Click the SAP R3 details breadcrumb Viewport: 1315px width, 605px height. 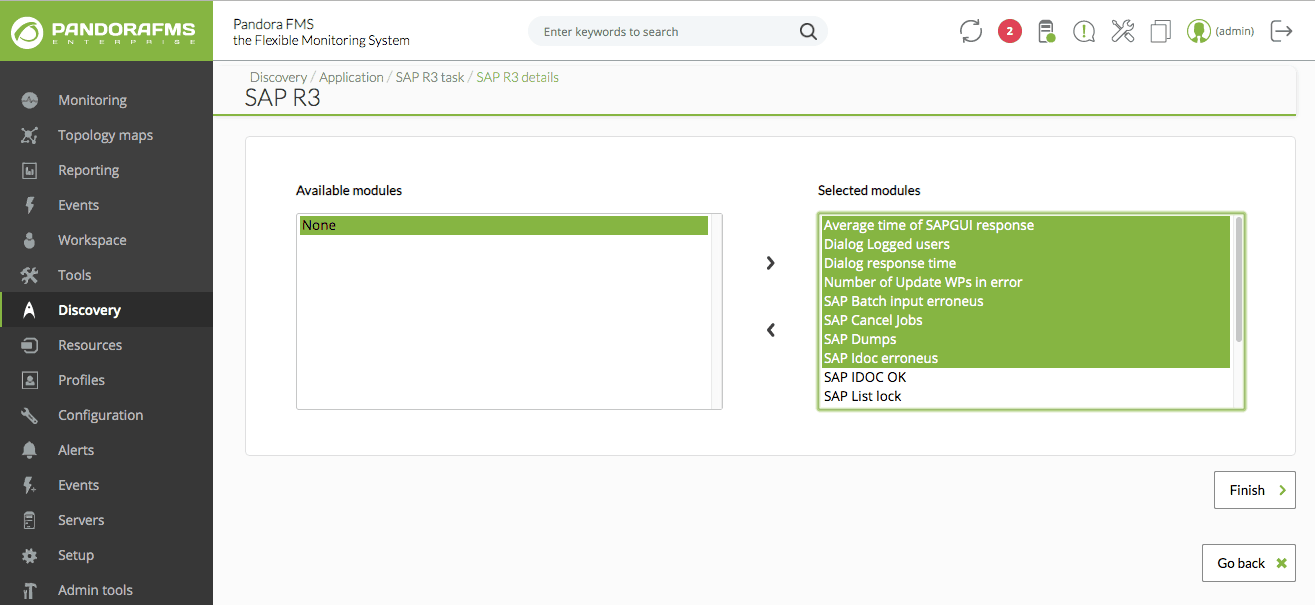518,77
